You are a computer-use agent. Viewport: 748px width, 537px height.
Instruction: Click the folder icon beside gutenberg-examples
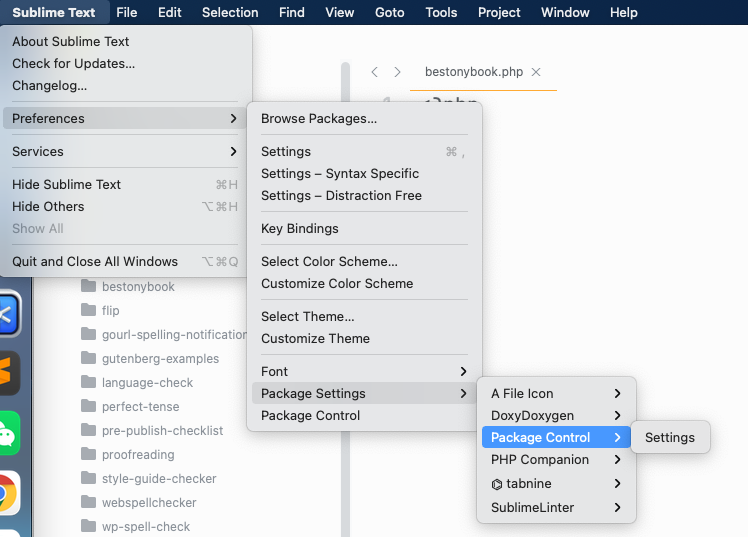coord(88,359)
